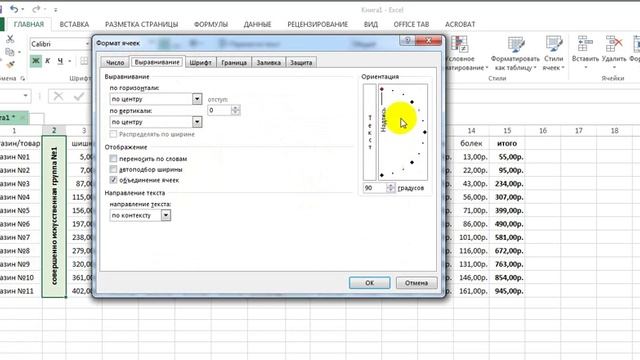Click the Redo arrow in quick access toolbar

tap(36, 9)
